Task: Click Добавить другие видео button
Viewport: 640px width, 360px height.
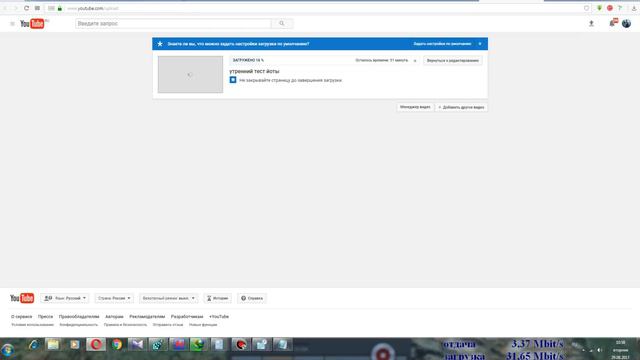Action: point(461,107)
